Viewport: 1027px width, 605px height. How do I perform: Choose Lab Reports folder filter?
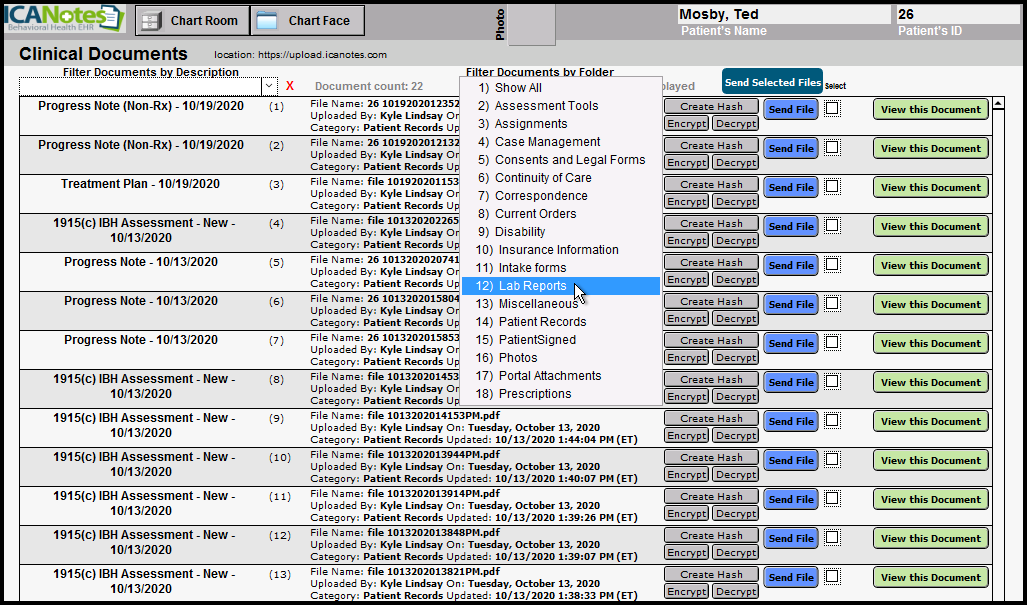pos(532,286)
